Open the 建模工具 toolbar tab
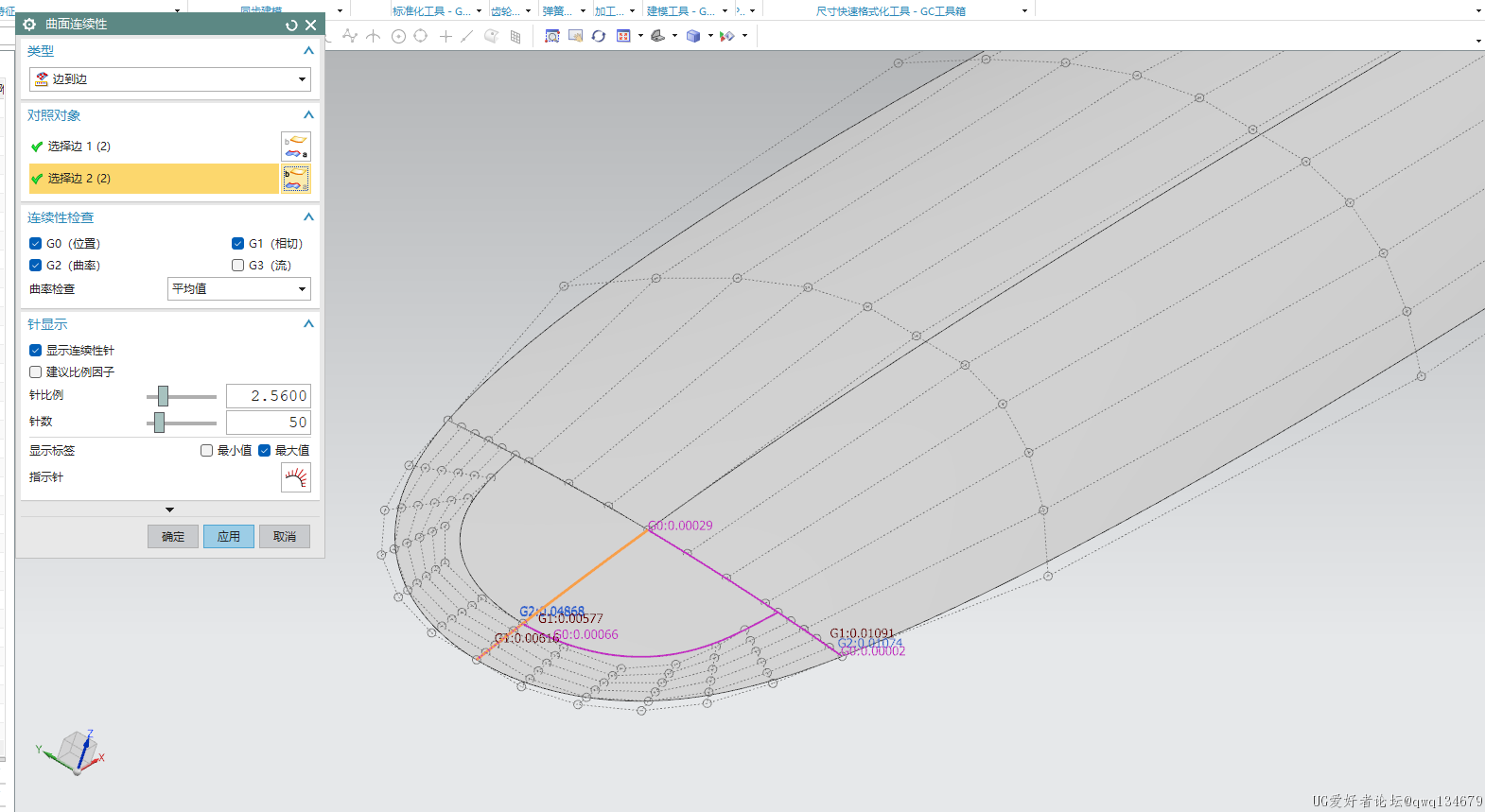Image resolution: width=1485 pixels, height=812 pixels. click(681, 11)
